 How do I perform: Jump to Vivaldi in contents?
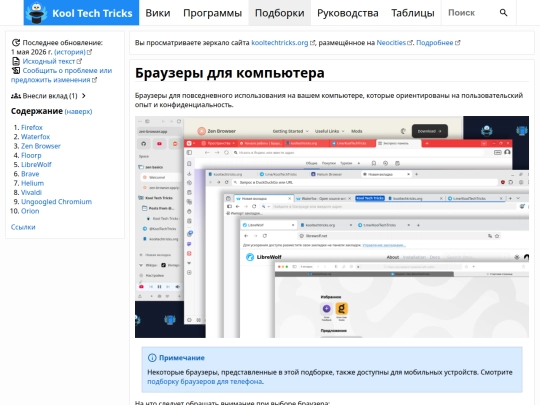click(31, 193)
